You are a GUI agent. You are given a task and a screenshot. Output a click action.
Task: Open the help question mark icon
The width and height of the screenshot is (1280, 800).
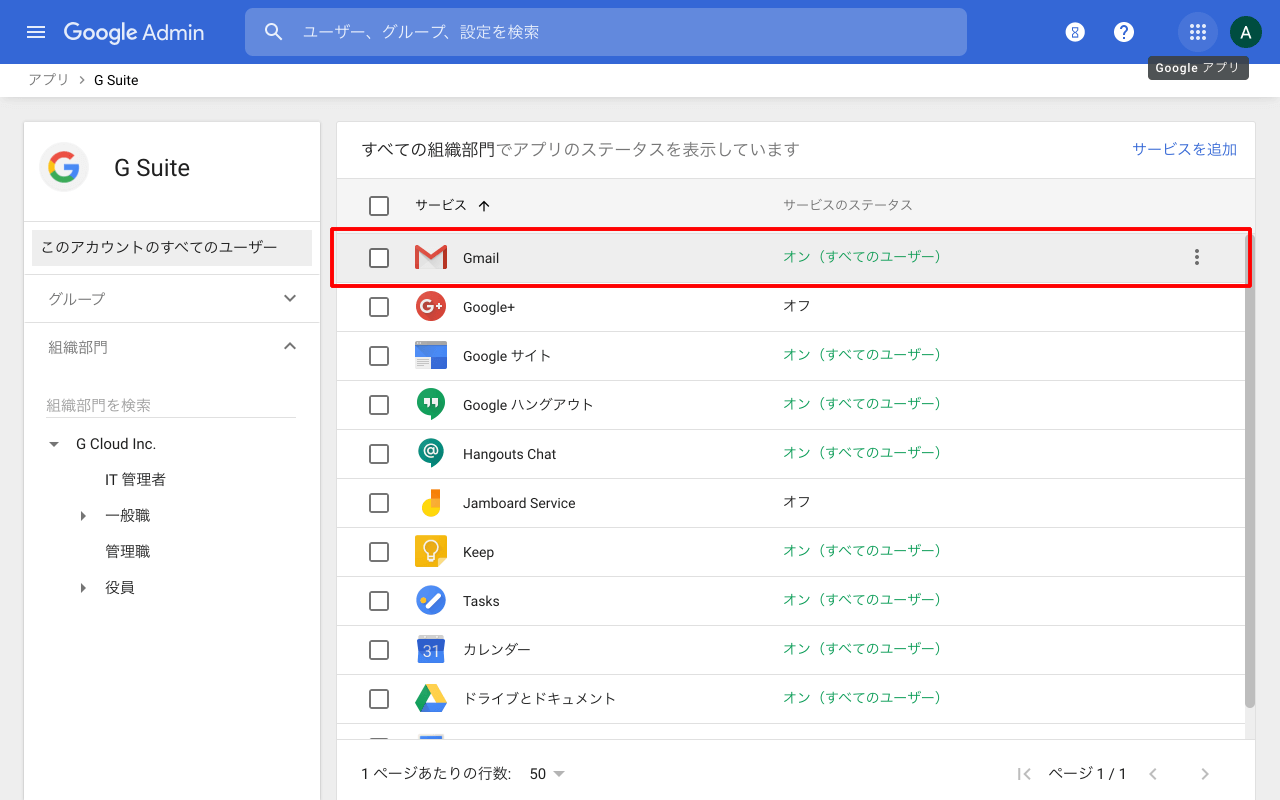click(1124, 32)
